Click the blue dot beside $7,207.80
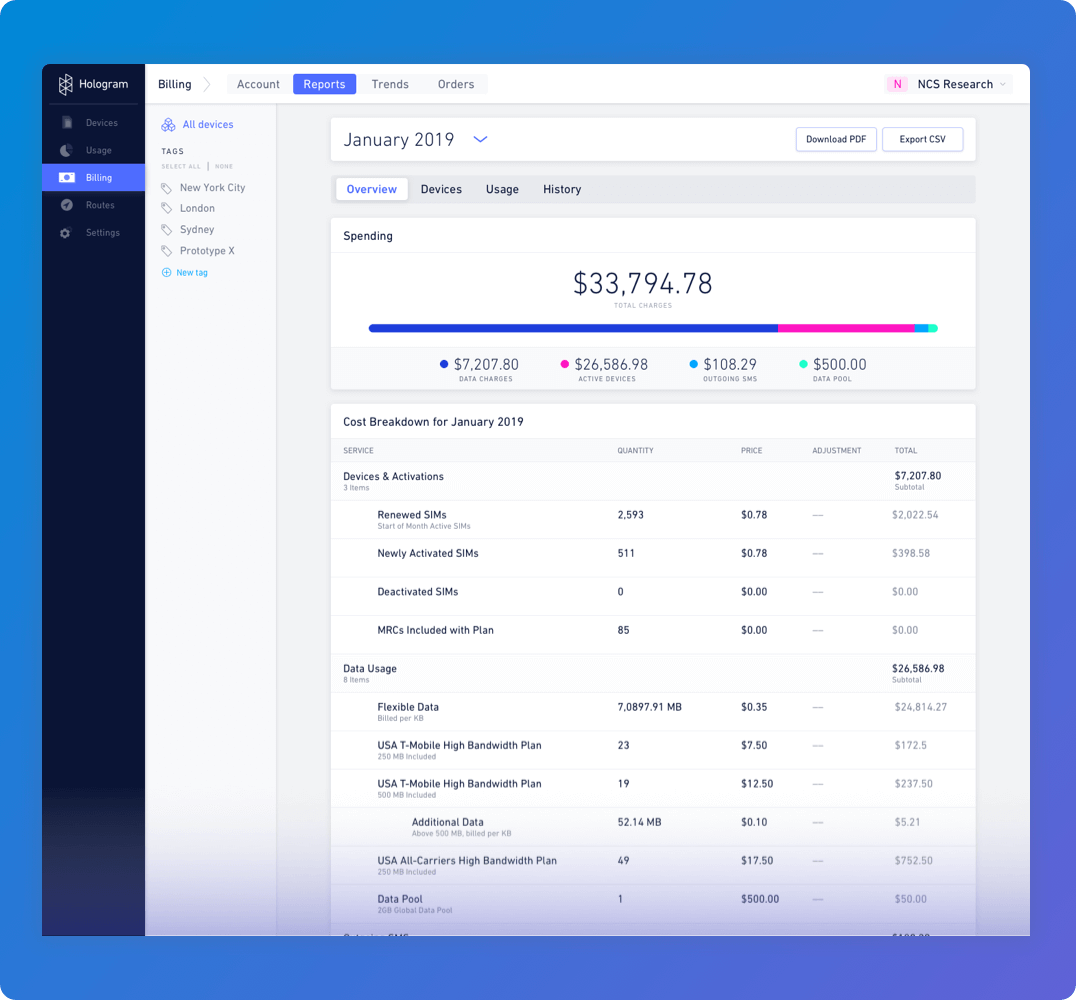Image resolution: width=1076 pixels, height=1000 pixels. (x=444, y=364)
